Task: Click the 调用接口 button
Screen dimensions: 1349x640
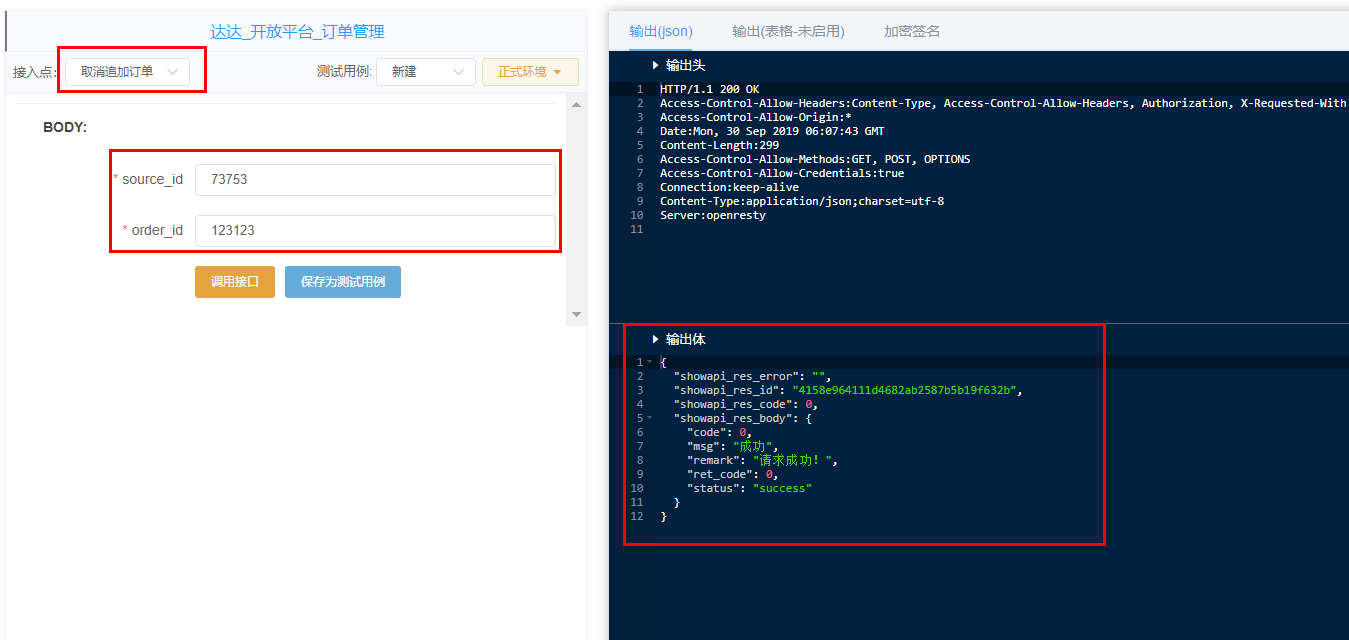Action: (235, 282)
